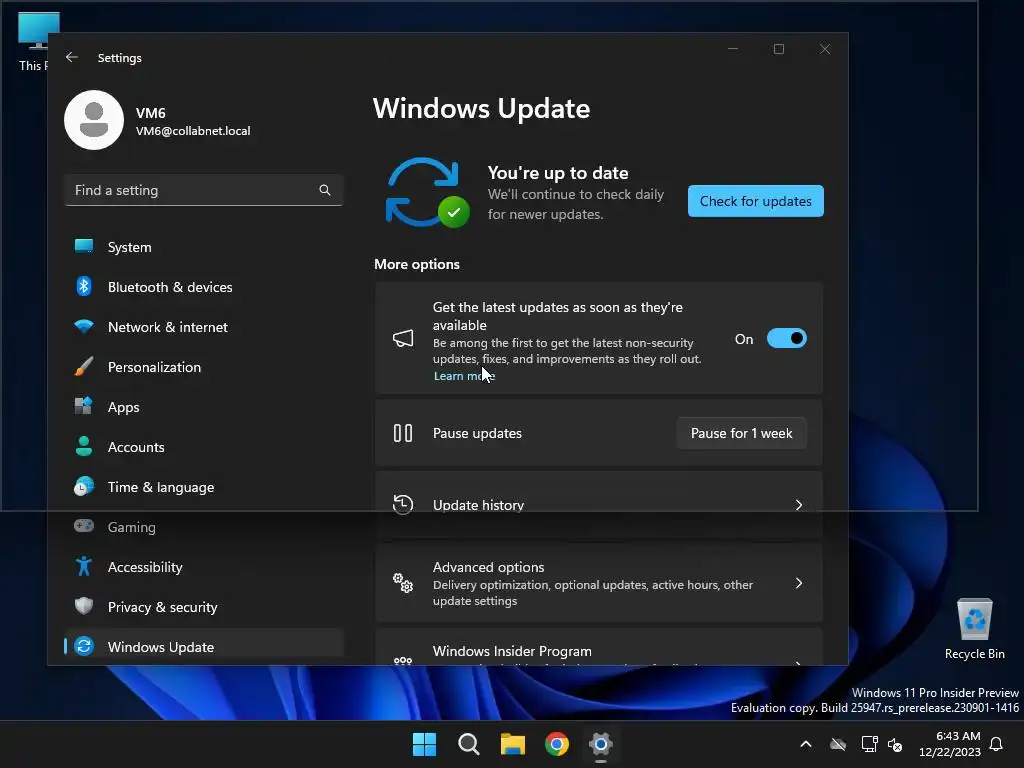The image size is (1024, 768).
Task: Open Bluetooth & devices category
Action: click(204, 287)
